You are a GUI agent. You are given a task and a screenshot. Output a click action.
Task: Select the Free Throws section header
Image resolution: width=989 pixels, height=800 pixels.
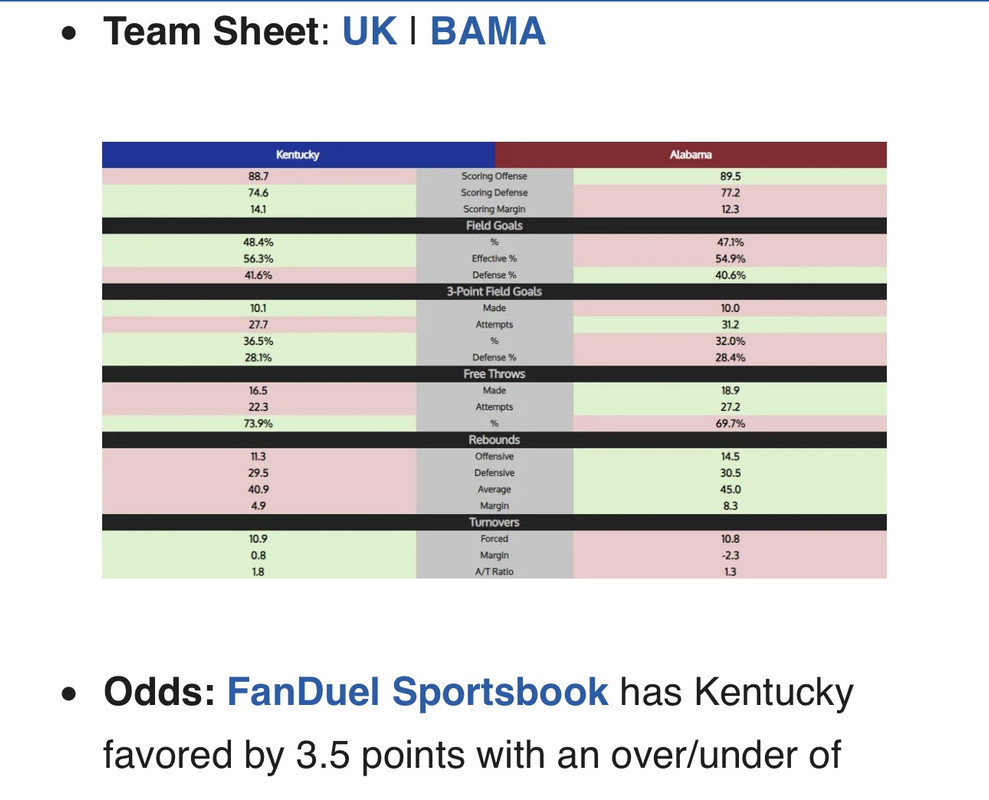(x=494, y=374)
